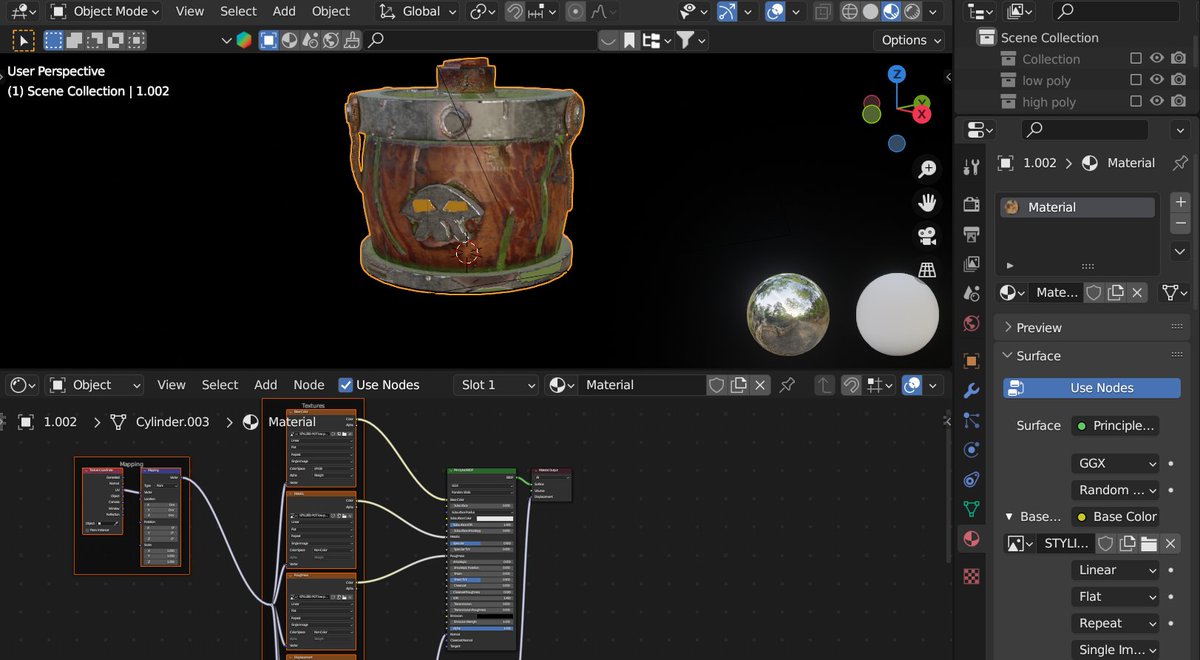Click the viewport pan hand gizmo
This screenshot has width=1200, height=660.
[x=928, y=203]
